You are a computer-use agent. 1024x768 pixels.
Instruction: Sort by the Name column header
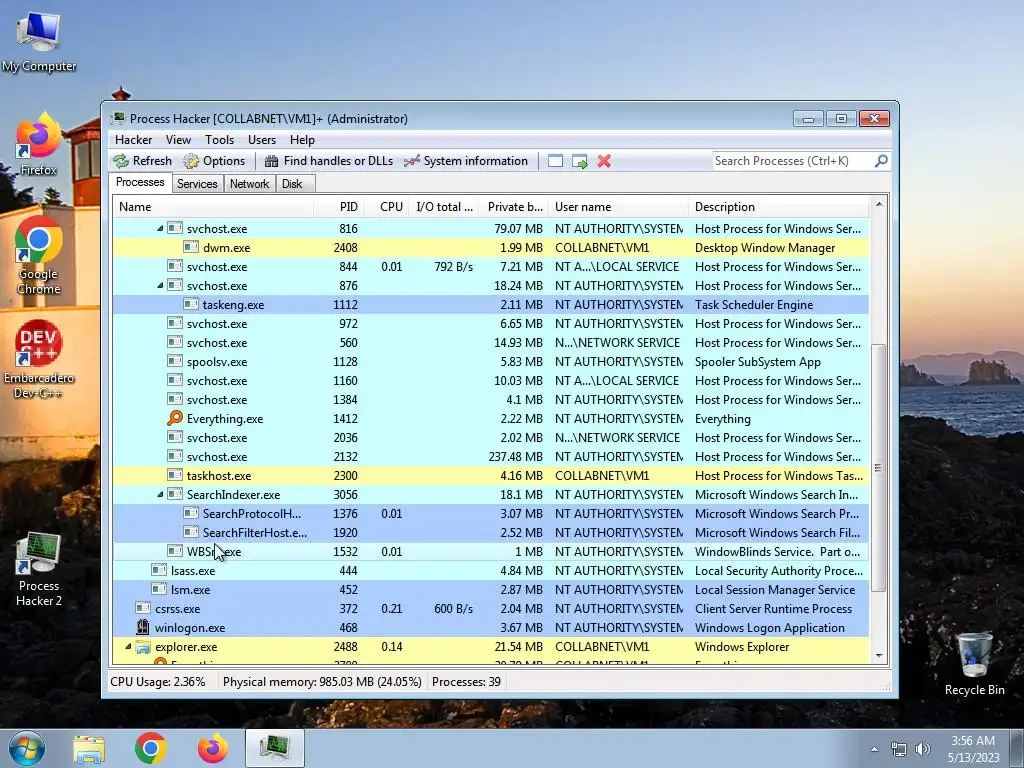coord(213,207)
